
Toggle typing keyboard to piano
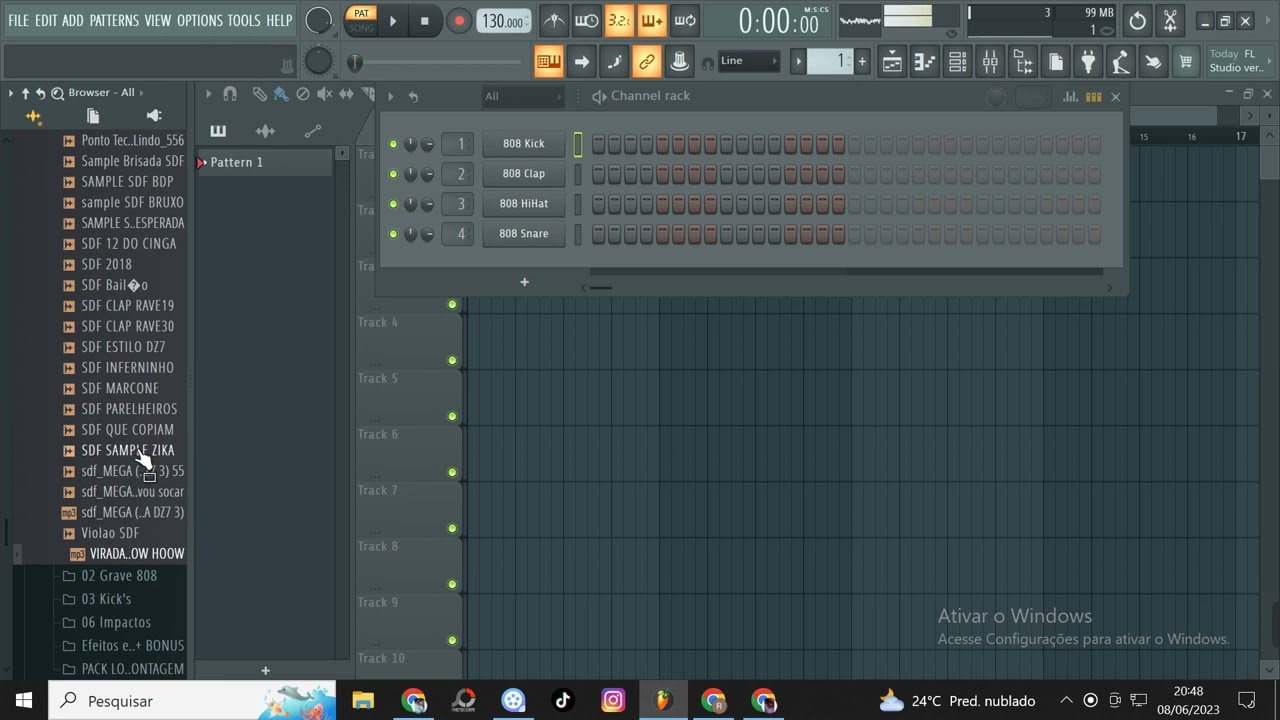click(548, 62)
